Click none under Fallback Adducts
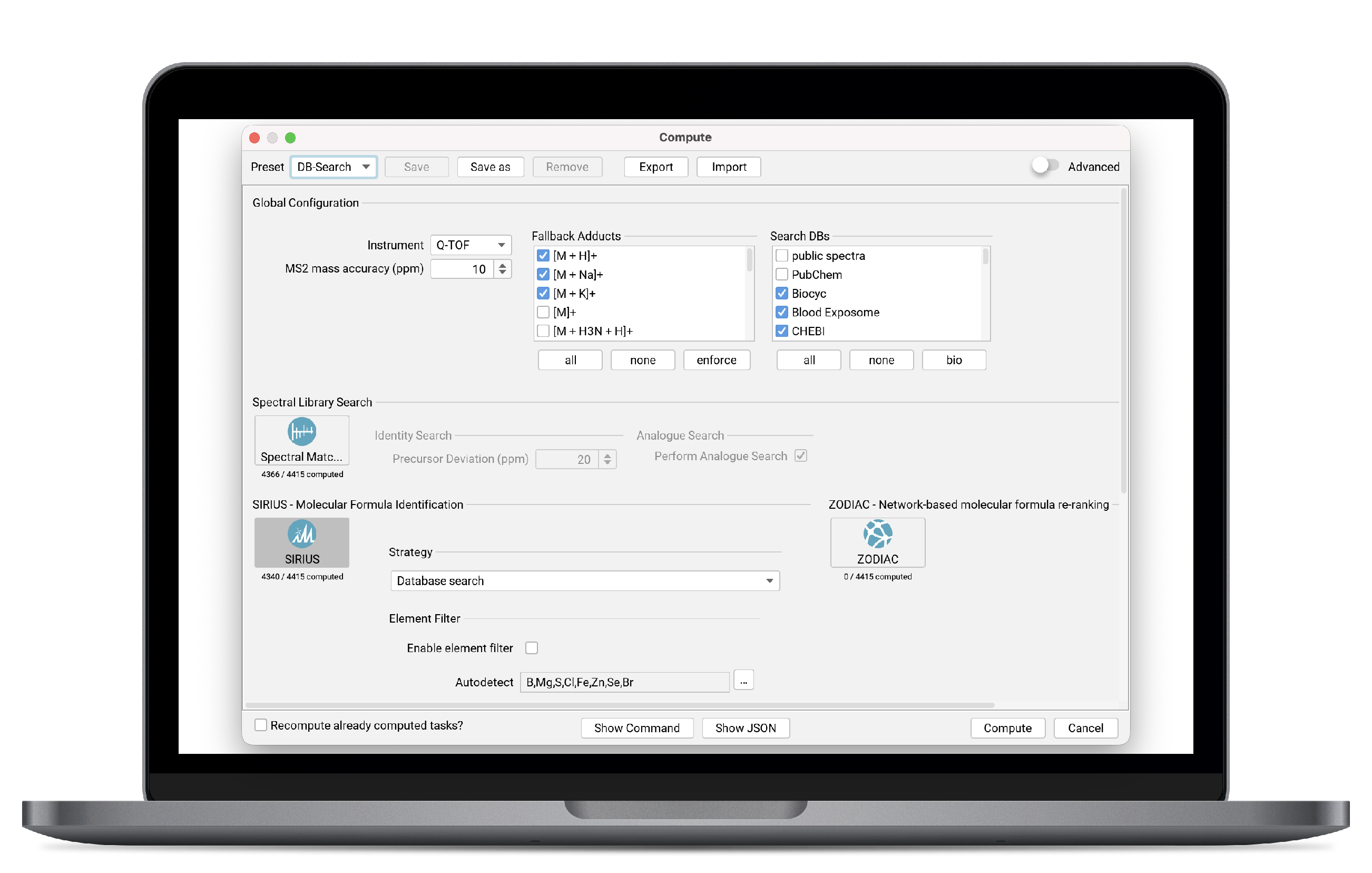This screenshot has height=873, width=1372. [643, 360]
